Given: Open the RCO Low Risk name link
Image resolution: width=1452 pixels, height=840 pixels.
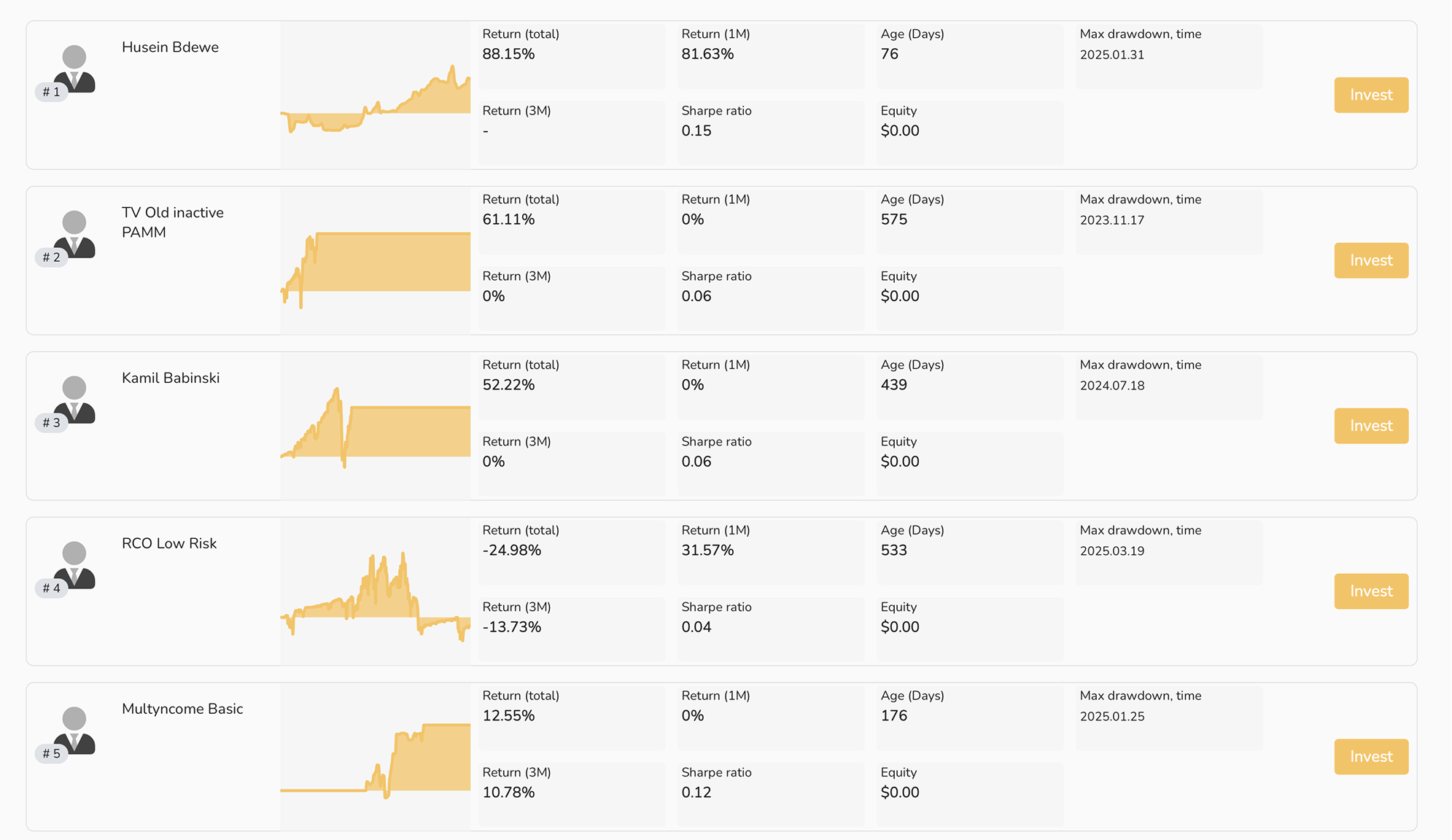Looking at the screenshot, I should click(x=169, y=544).
